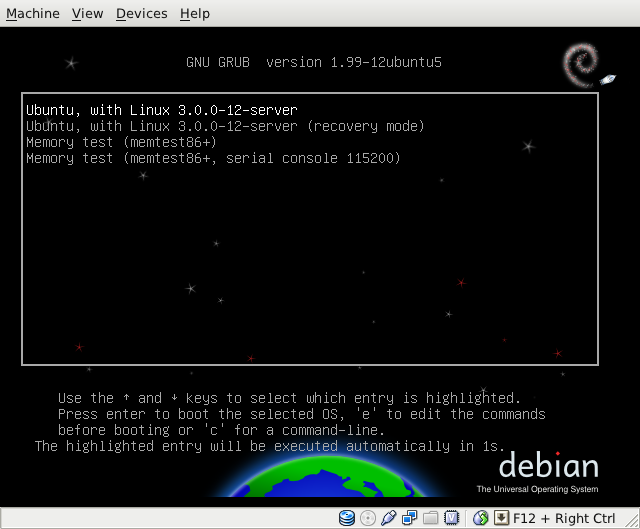Select memtest86+ serial console 115200 entry

pos(213,158)
